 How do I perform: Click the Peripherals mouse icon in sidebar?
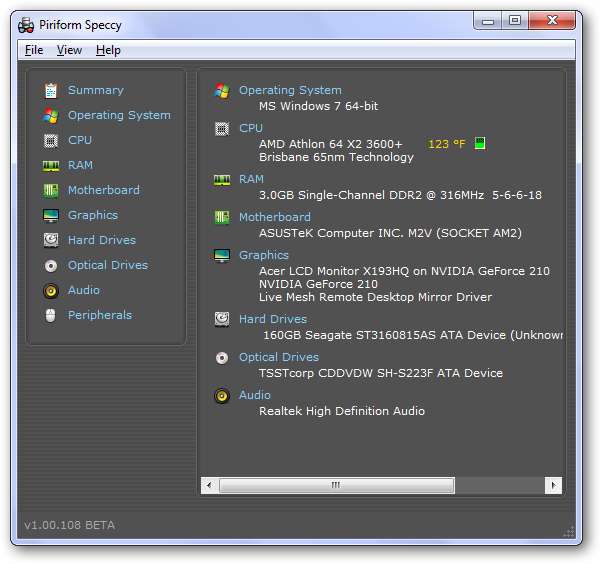[x=50, y=315]
